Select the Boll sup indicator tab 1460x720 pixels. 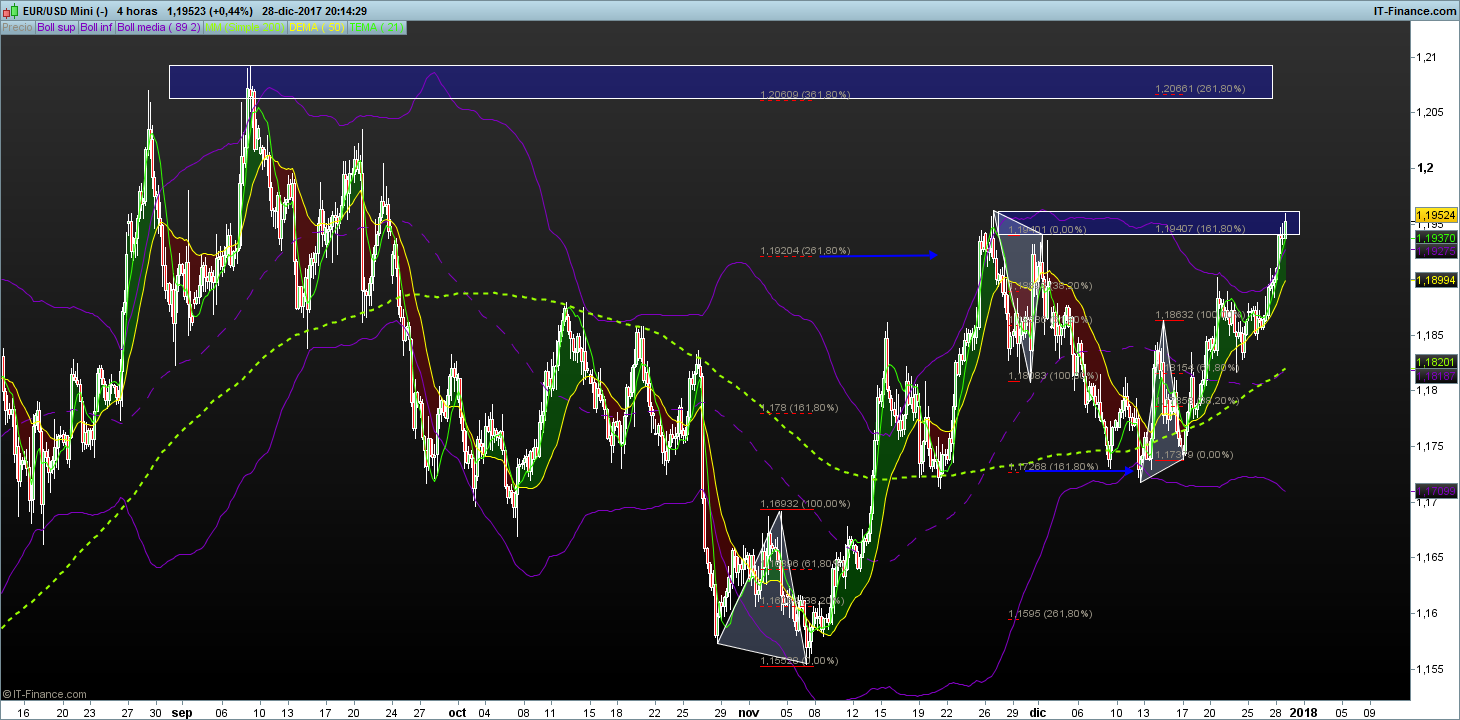pos(56,27)
